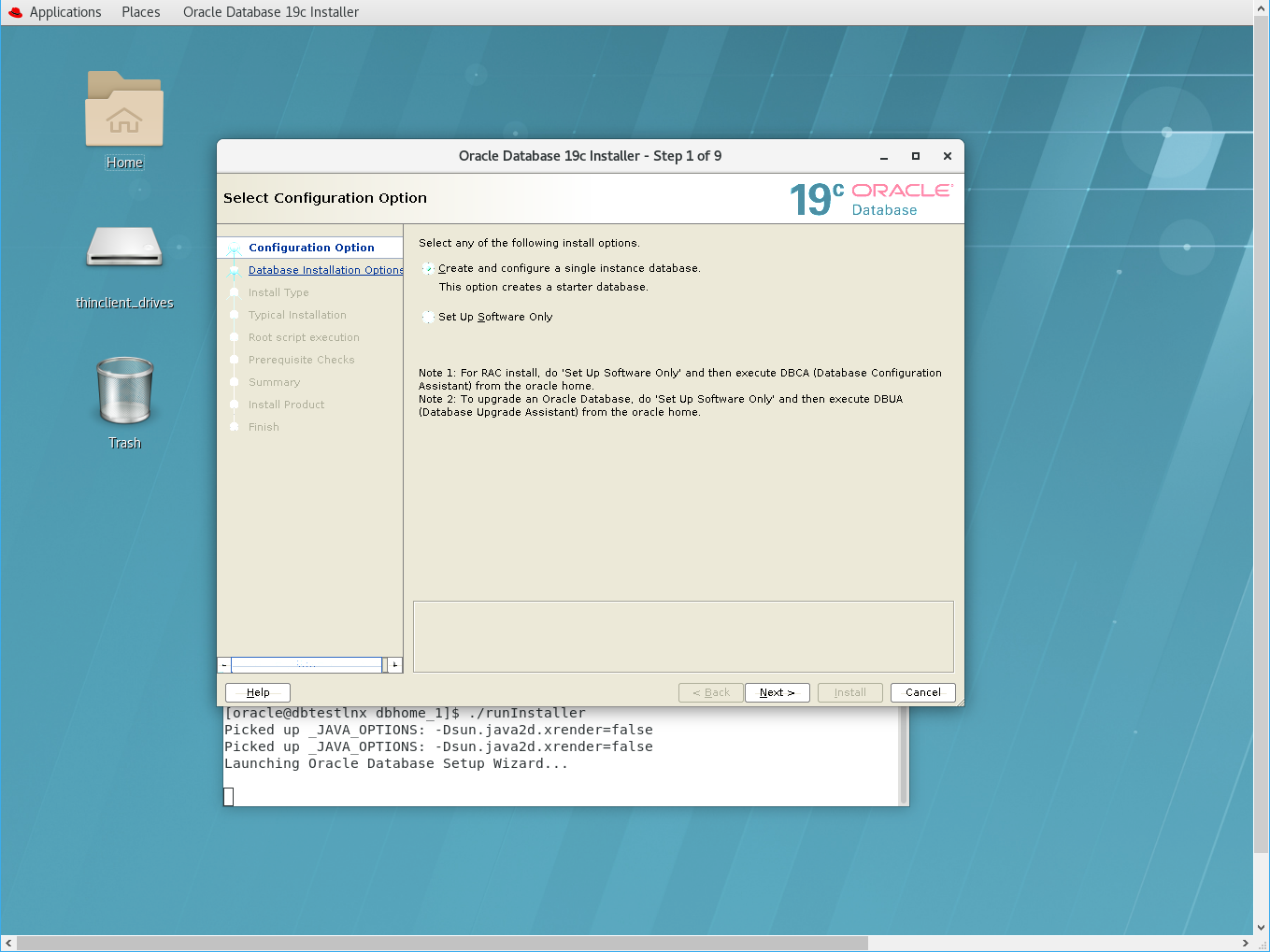This screenshot has height=952, width=1270.
Task: Click the Red Hat logo in top panel
Action: click(15, 12)
